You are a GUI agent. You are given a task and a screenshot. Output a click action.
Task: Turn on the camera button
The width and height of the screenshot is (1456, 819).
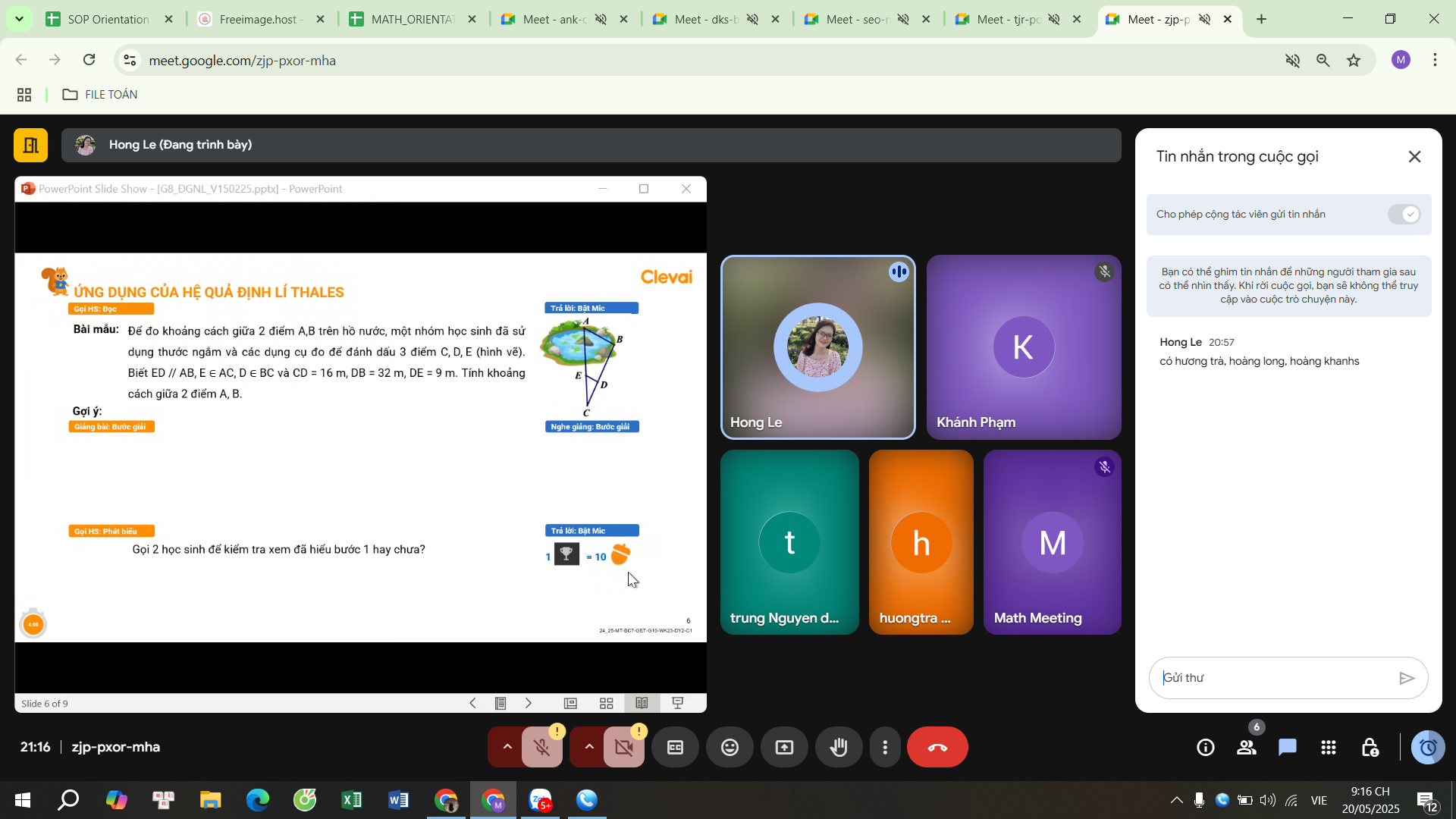(x=624, y=748)
